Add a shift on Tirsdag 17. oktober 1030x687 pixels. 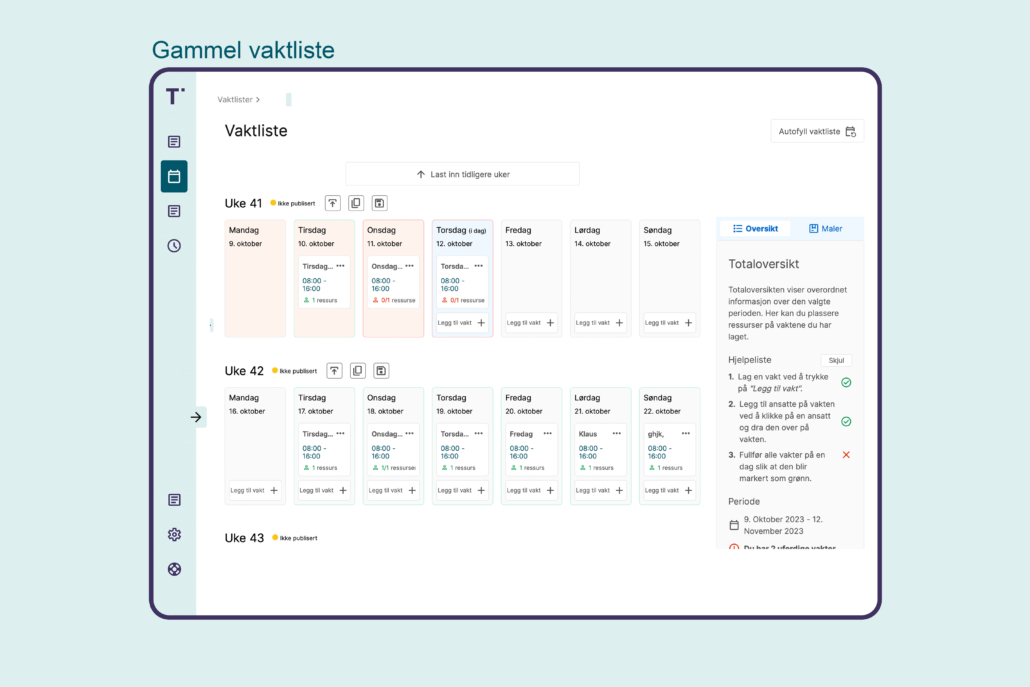coord(323,490)
